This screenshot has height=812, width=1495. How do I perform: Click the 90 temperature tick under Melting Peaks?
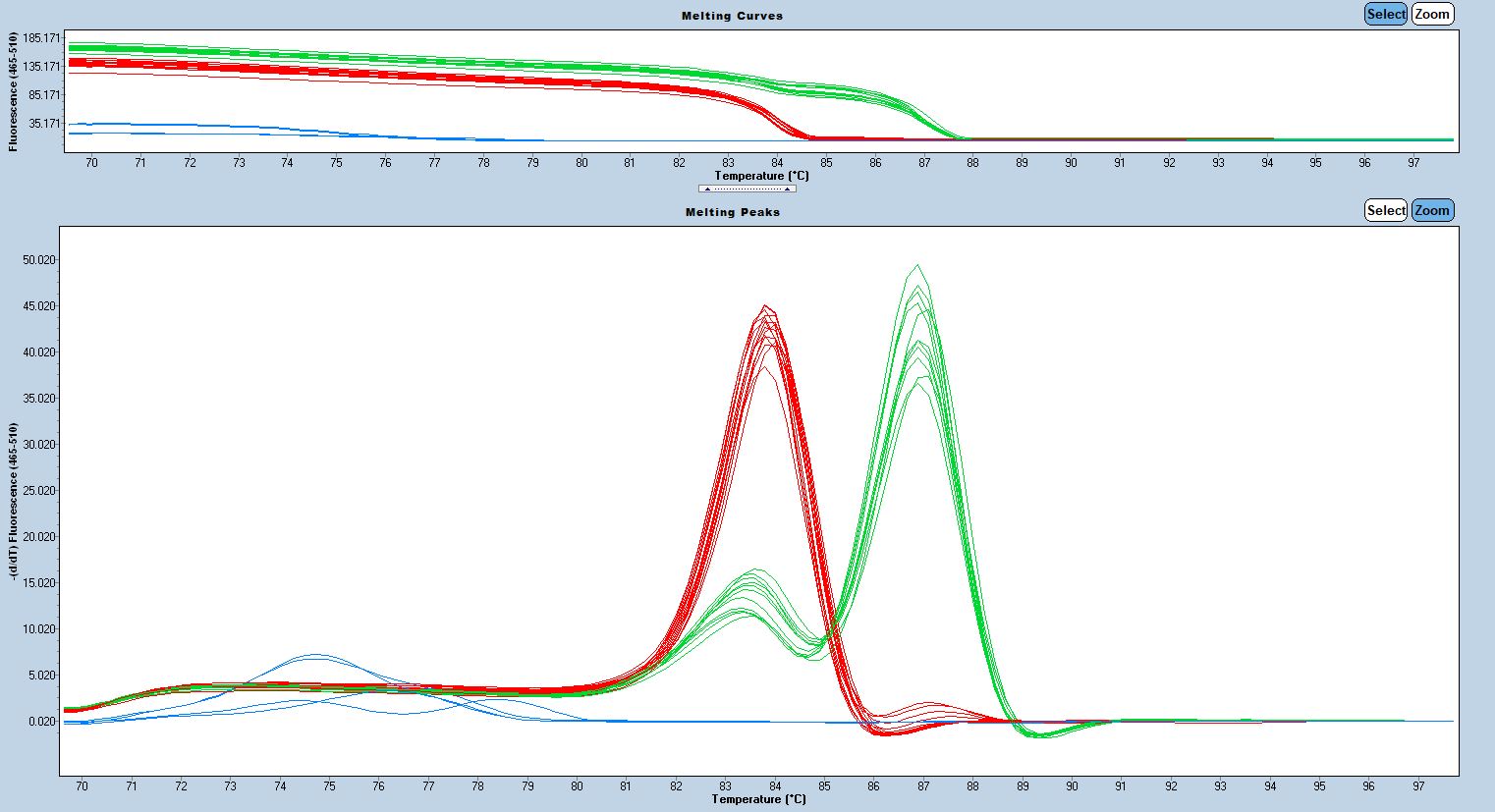pyautogui.click(x=1072, y=786)
